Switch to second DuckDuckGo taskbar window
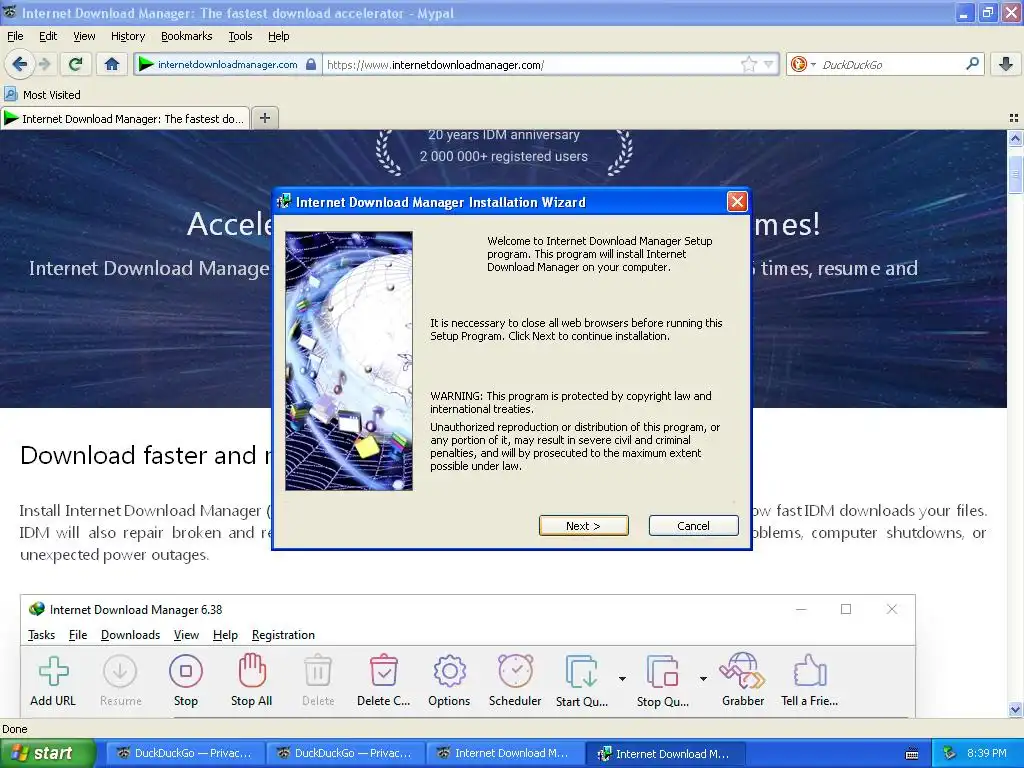The height and width of the screenshot is (768, 1024). [x=344, y=754]
